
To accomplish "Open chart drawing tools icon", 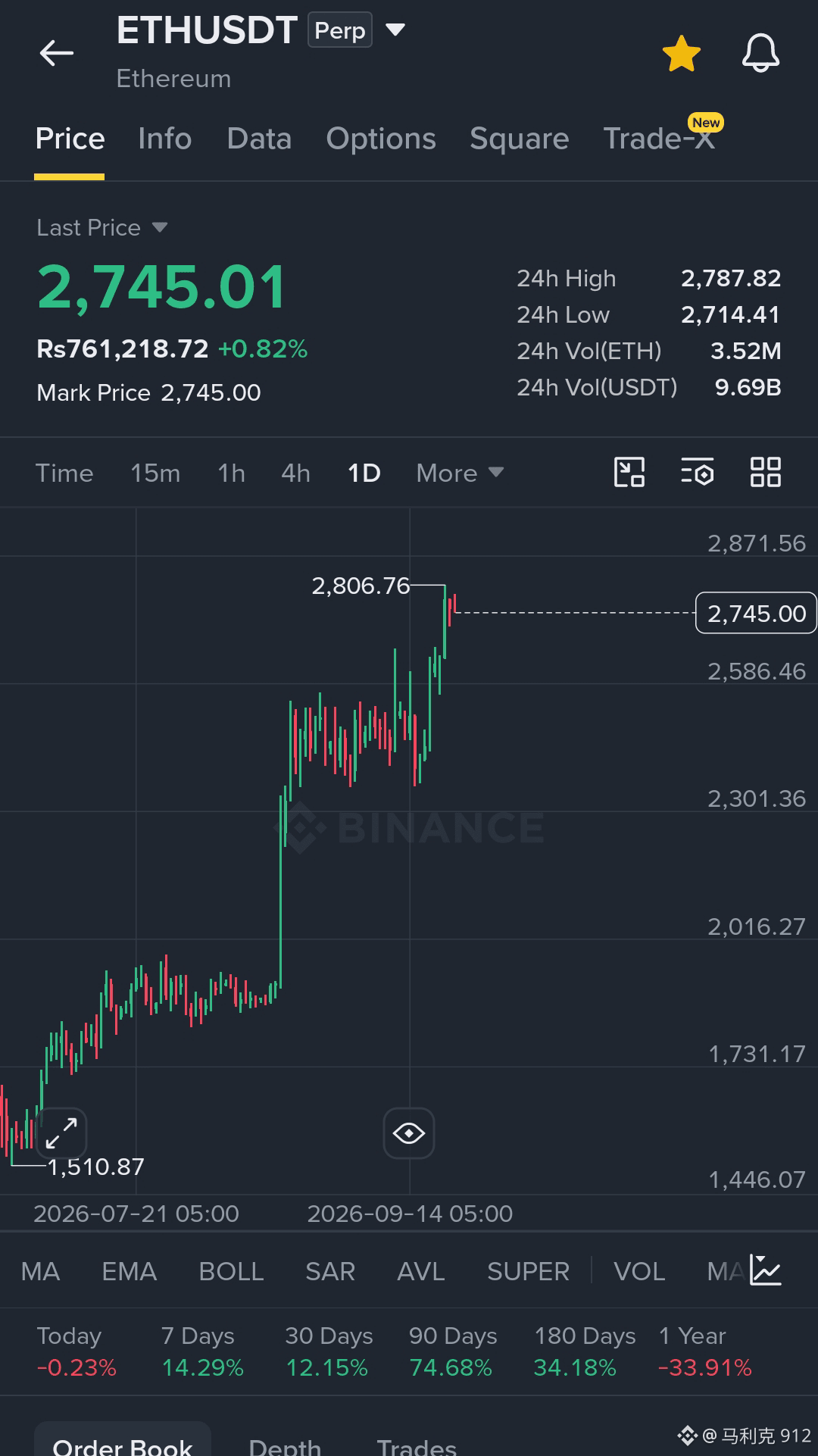I will (629, 473).
